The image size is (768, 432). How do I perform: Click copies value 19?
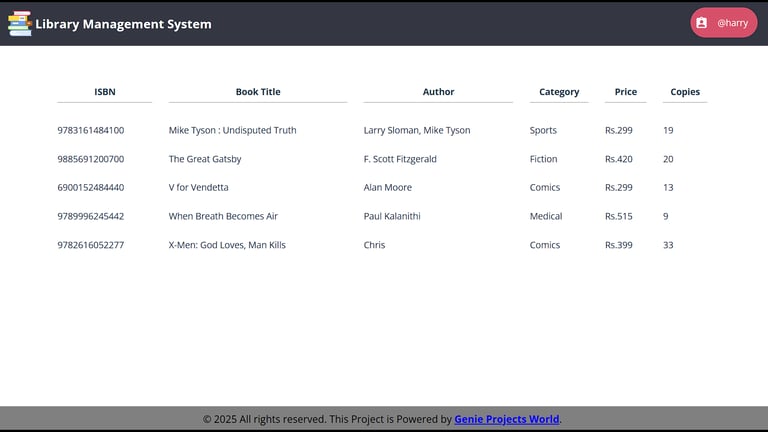(668, 130)
